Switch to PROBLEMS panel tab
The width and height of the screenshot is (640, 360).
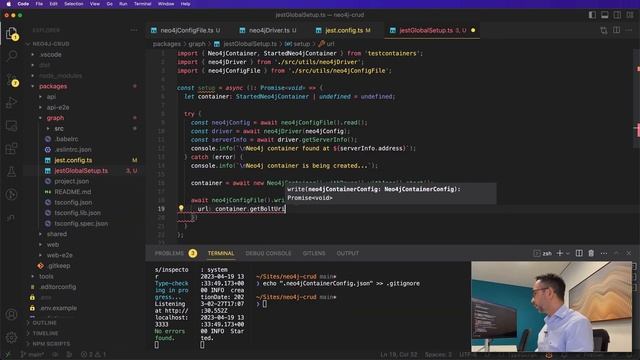pos(175,253)
